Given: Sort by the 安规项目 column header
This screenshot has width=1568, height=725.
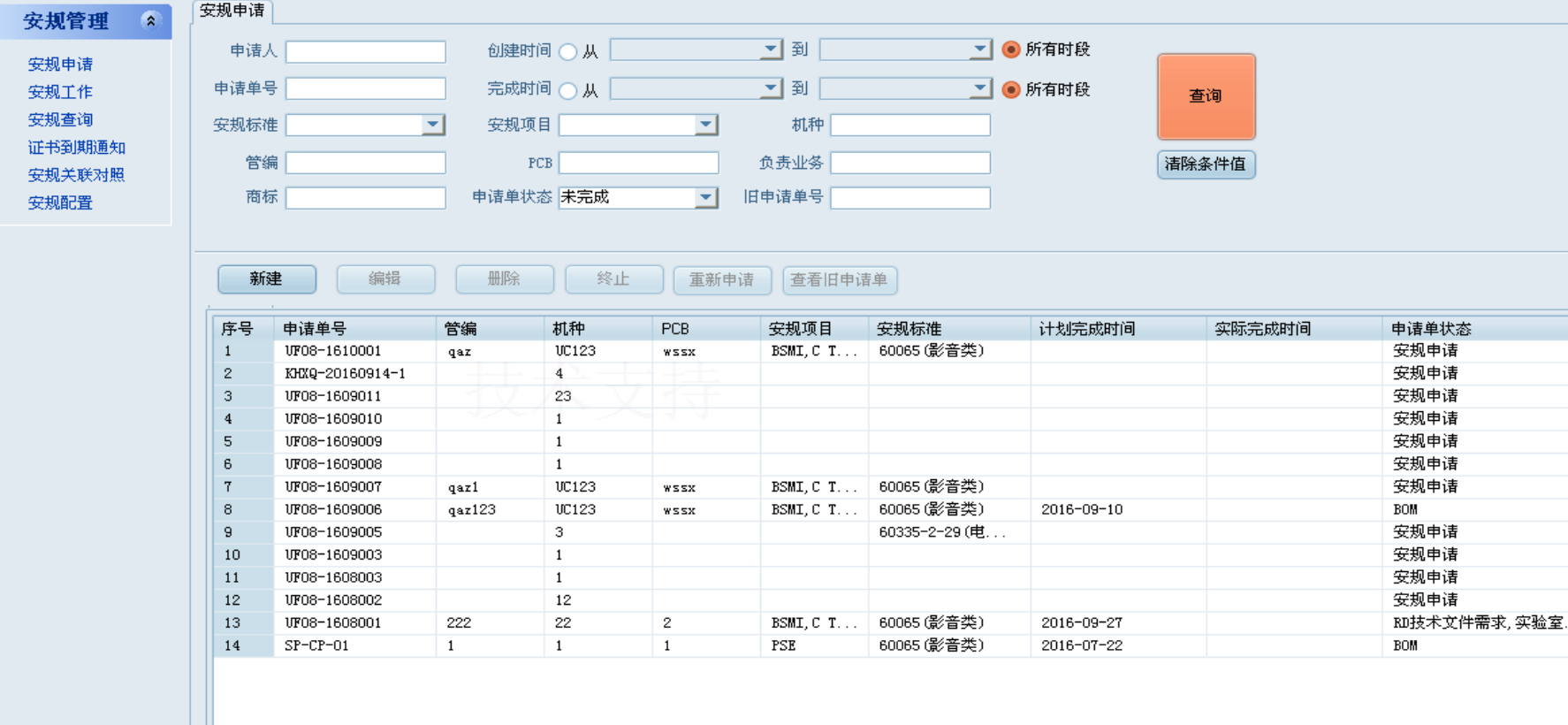Looking at the screenshot, I should click(815, 329).
